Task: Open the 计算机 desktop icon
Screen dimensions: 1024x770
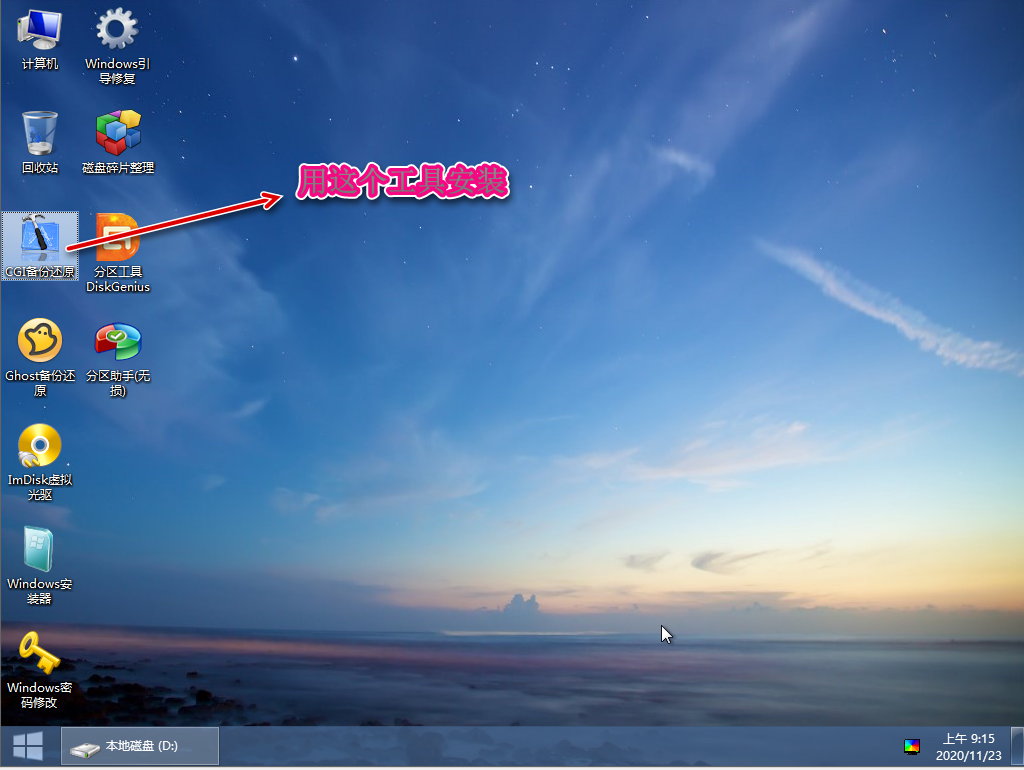Action: [x=40, y=31]
